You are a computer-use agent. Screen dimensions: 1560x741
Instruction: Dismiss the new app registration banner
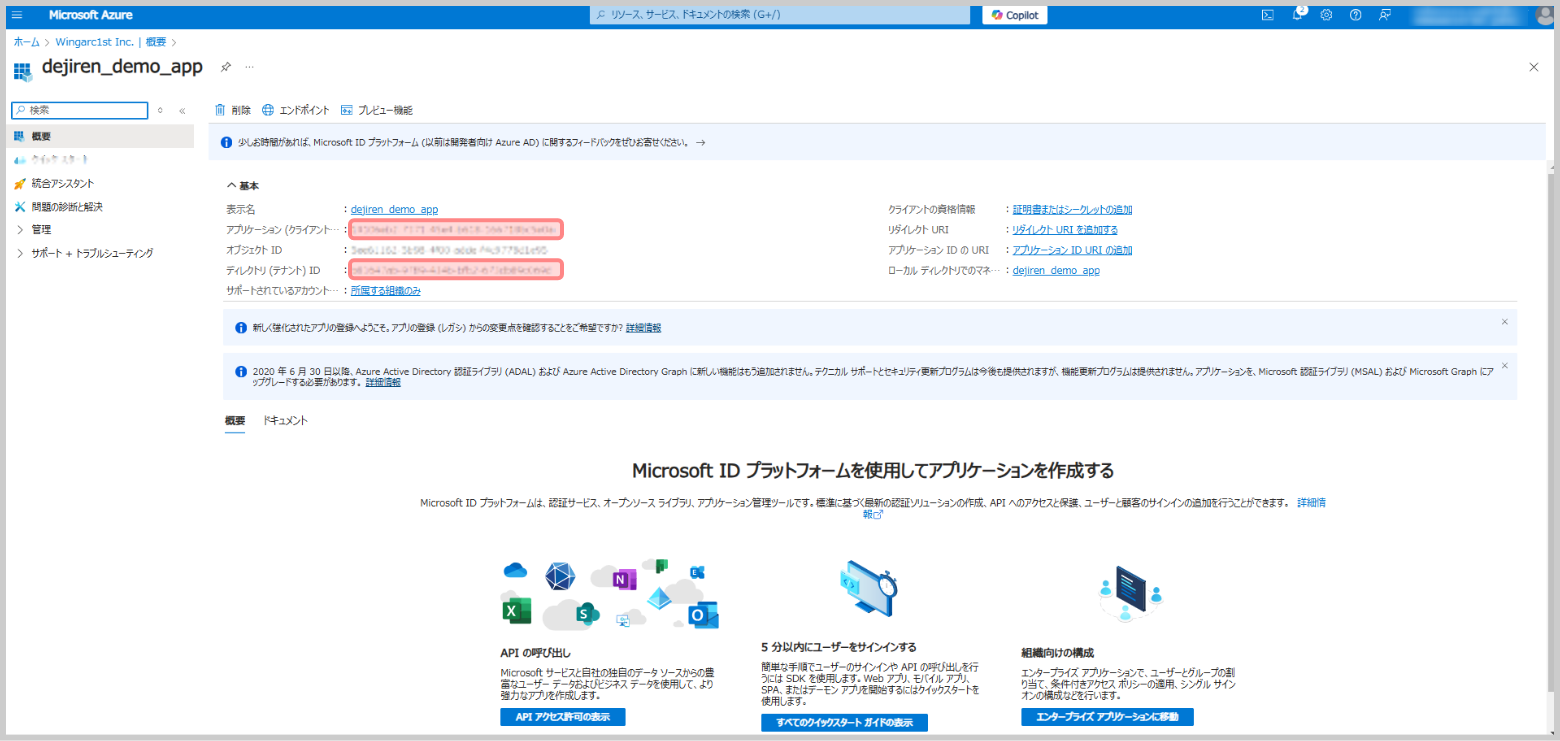[1504, 322]
